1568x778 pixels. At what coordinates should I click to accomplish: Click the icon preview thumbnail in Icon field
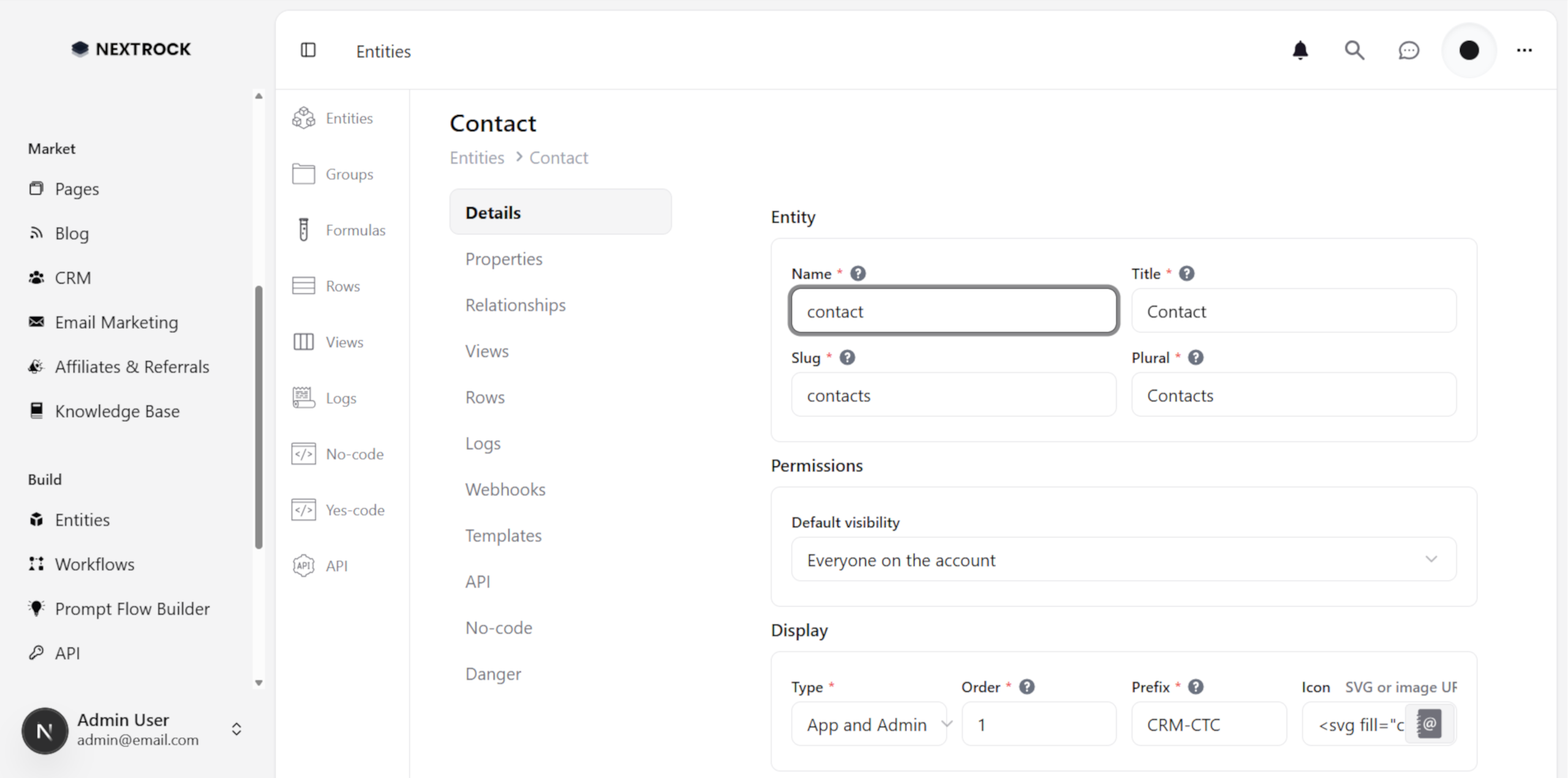tap(1429, 725)
